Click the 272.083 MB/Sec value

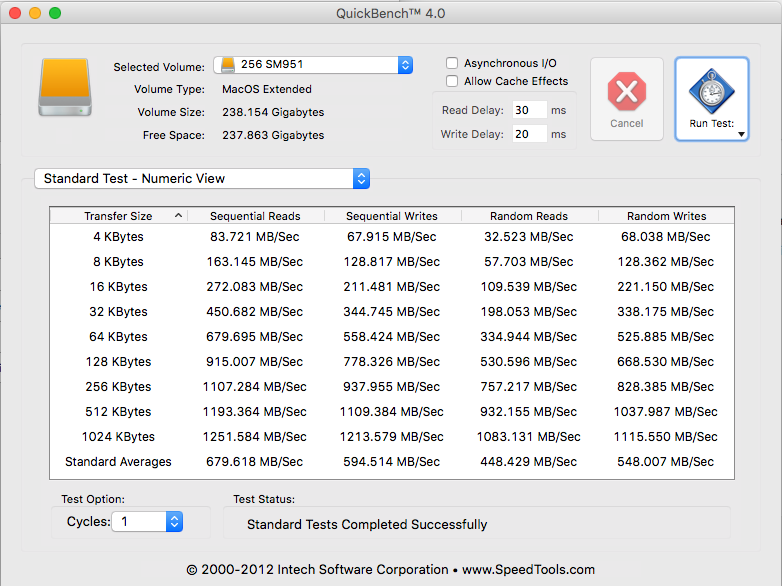(255, 287)
